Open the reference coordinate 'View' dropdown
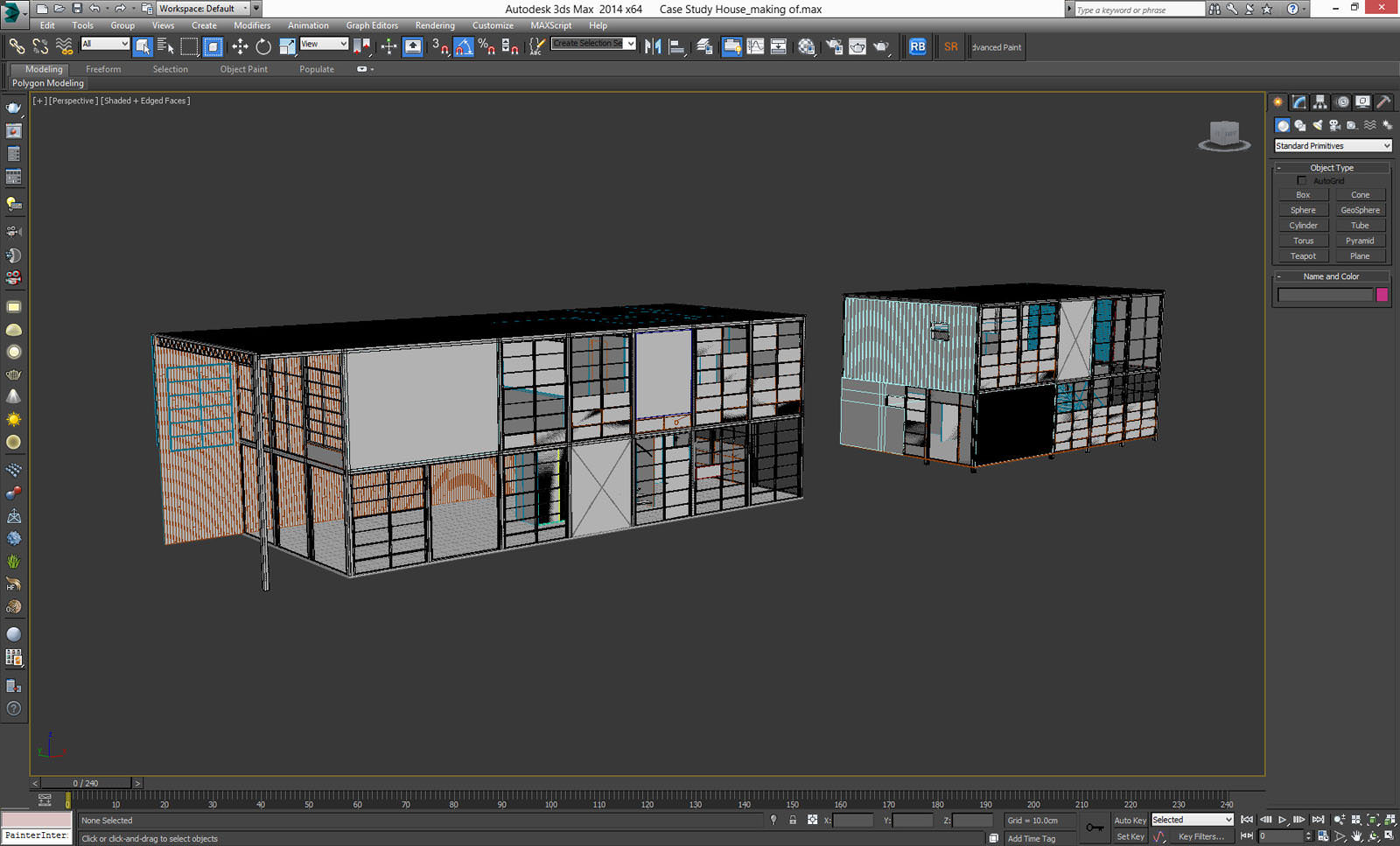Image resolution: width=1400 pixels, height=846 pixels. tap(325, 44)
